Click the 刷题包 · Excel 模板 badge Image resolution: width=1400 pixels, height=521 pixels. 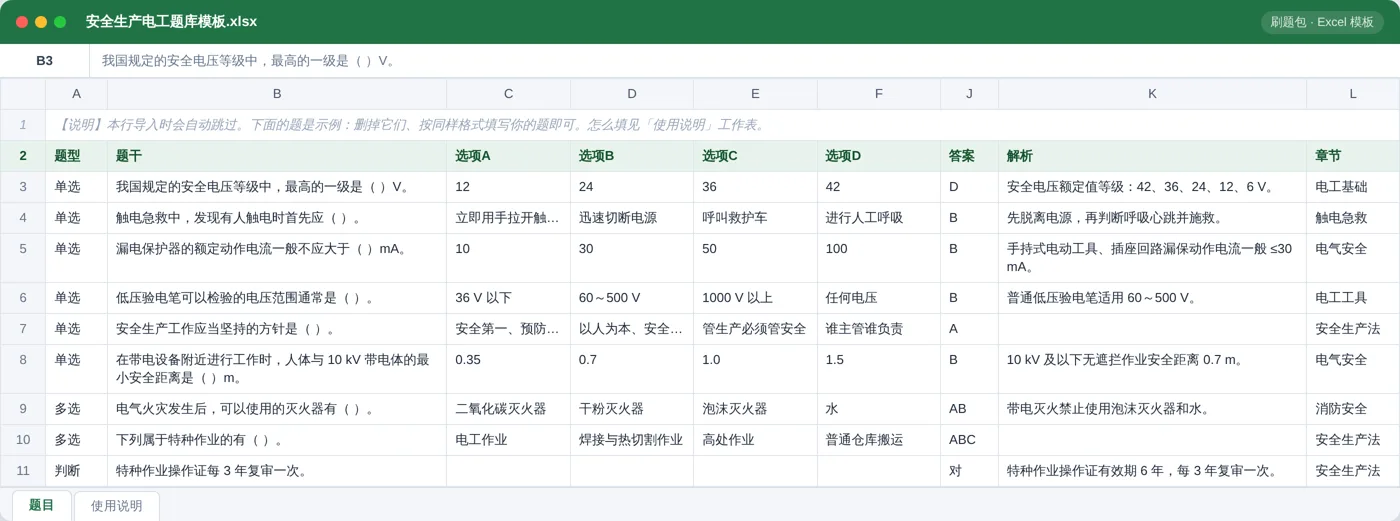1322,22
